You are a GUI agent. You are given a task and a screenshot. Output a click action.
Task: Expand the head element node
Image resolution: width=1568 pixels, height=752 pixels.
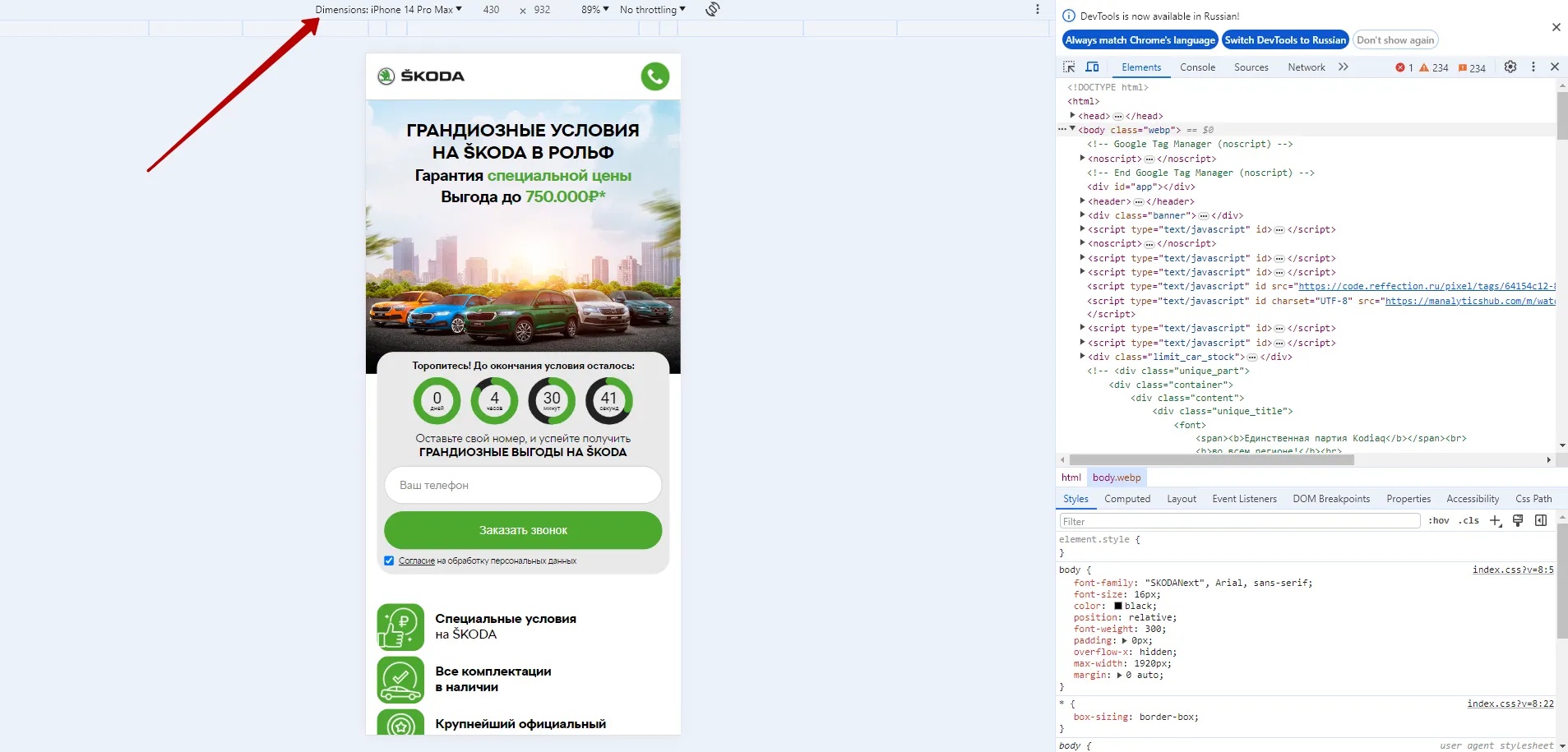[x=1072, y=116]
